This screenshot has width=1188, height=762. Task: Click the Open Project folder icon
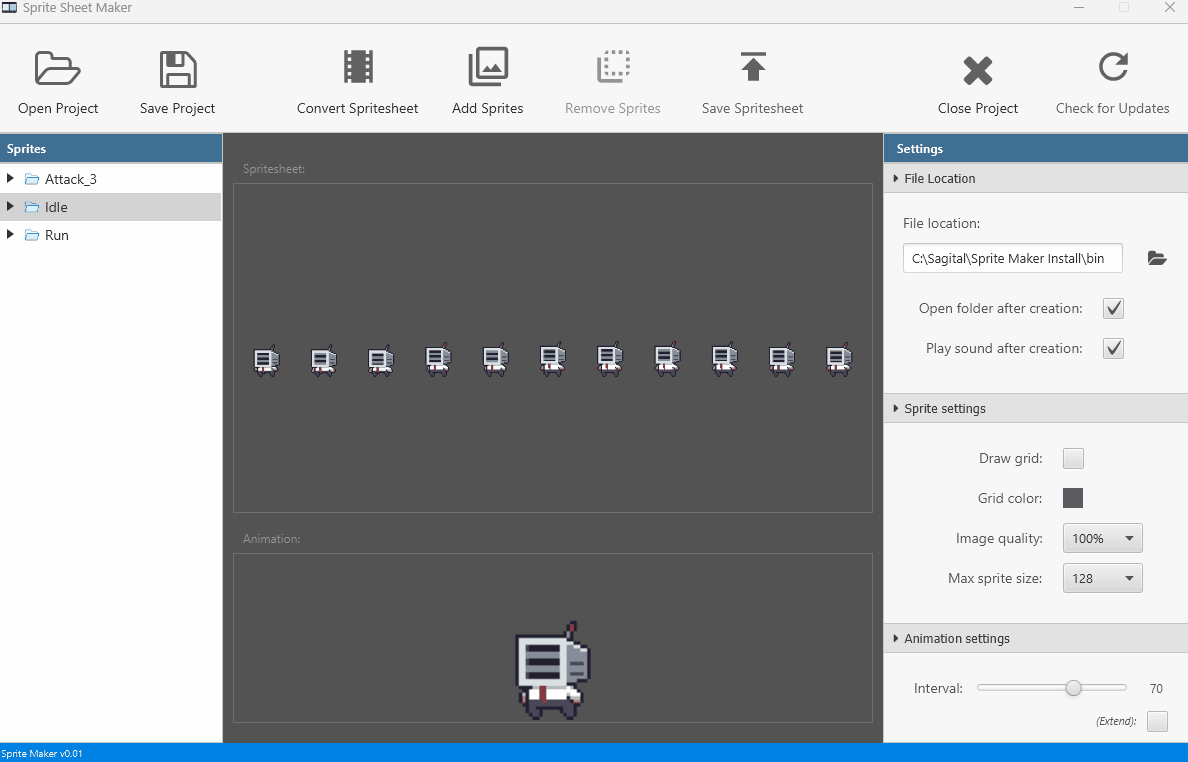click(58, 68)
